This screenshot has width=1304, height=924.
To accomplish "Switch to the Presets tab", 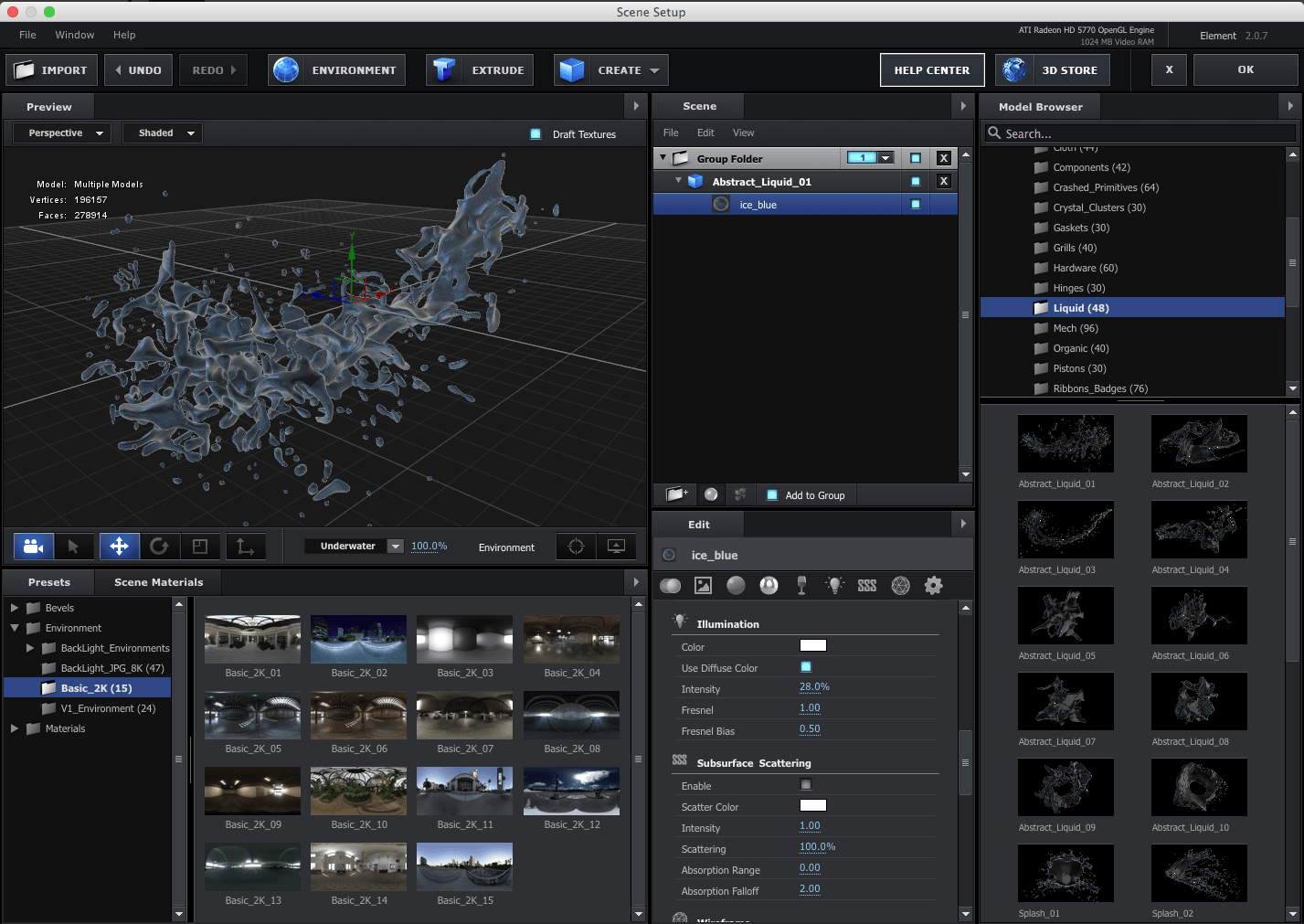I will [x=49, y=582].
